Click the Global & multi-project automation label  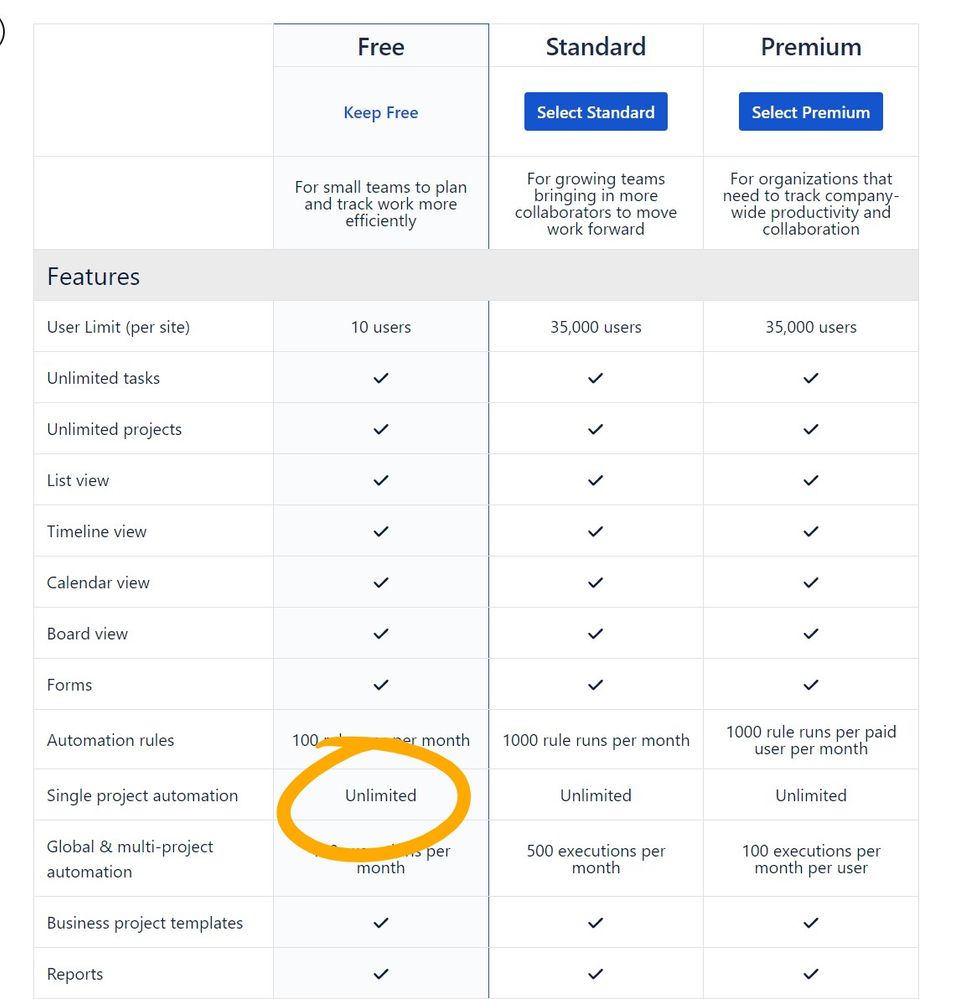[130, 859]
